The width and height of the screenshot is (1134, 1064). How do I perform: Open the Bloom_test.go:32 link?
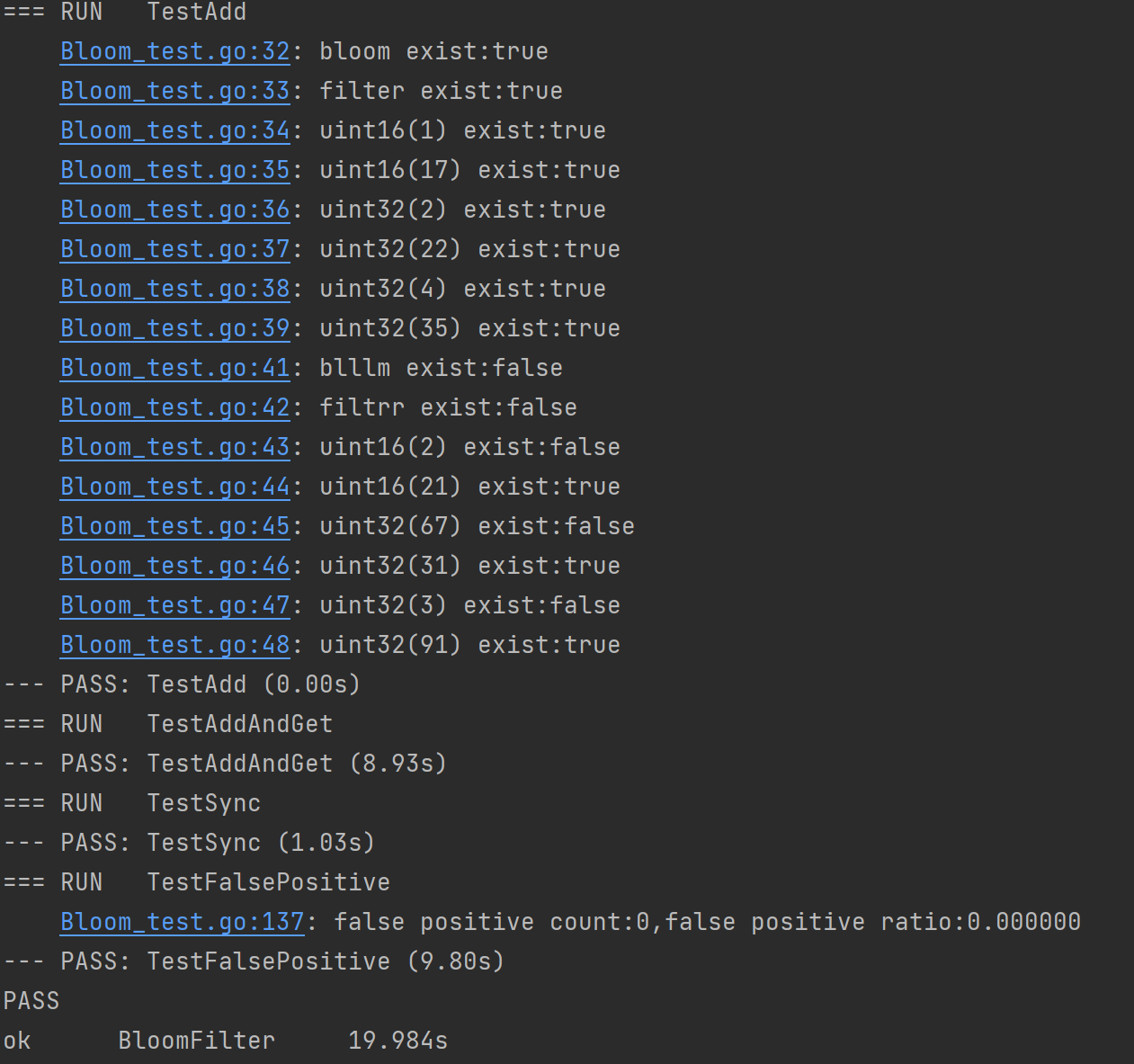(x=174, y=51)
